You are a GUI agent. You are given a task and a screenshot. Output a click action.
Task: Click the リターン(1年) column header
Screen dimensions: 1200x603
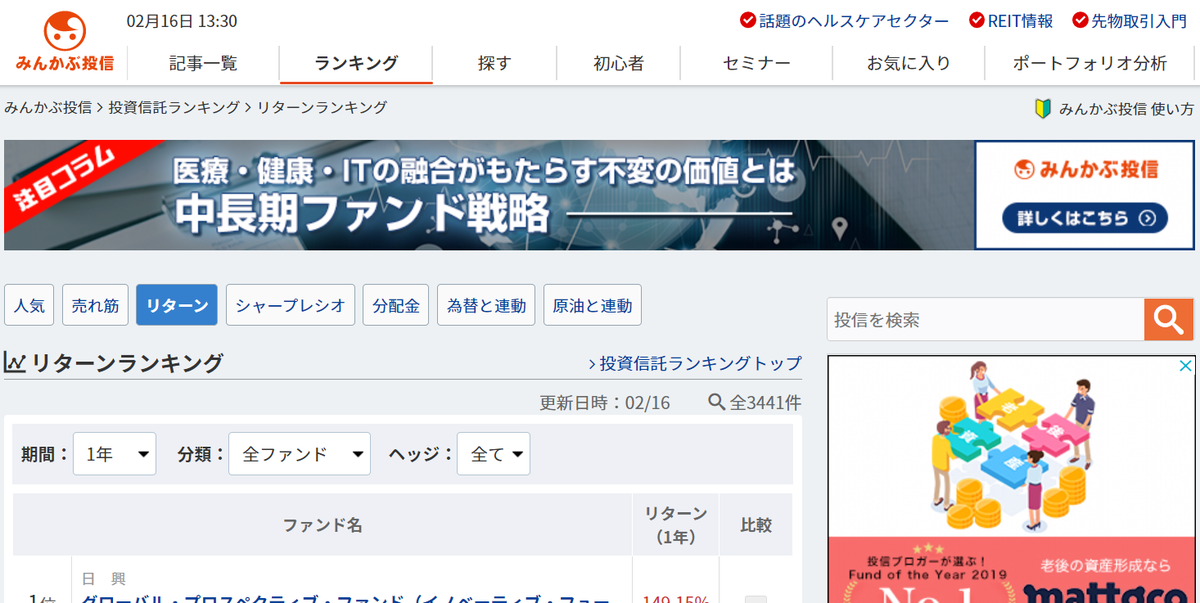pyautogui.click(x=675, y=525)
